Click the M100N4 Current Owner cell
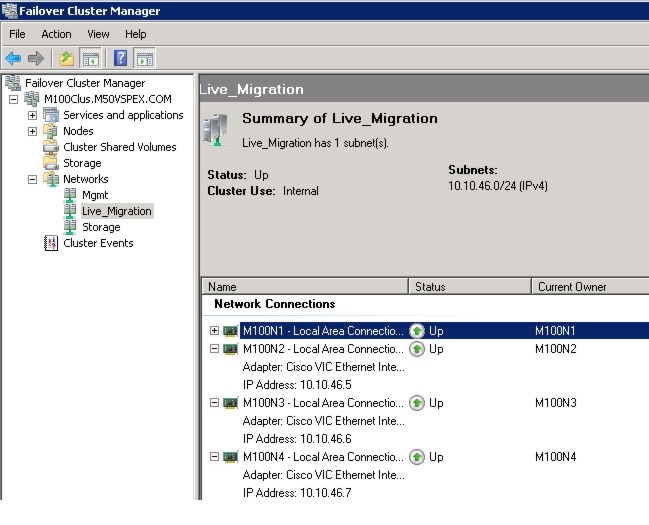This screenshot has width=649, height=525. coord(555,457)
